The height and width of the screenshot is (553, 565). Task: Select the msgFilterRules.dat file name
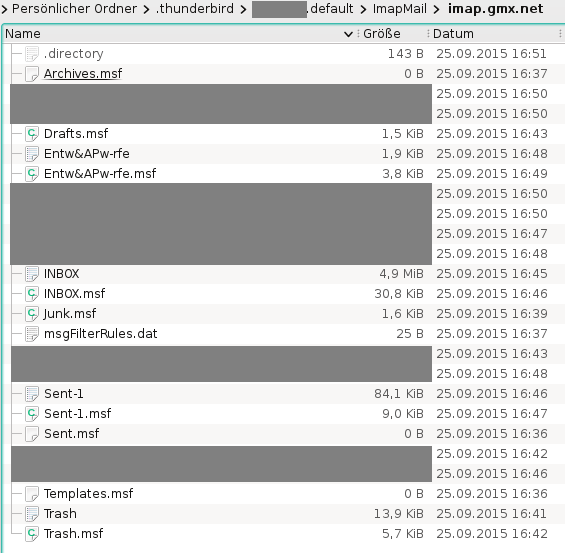pos(101,334)
